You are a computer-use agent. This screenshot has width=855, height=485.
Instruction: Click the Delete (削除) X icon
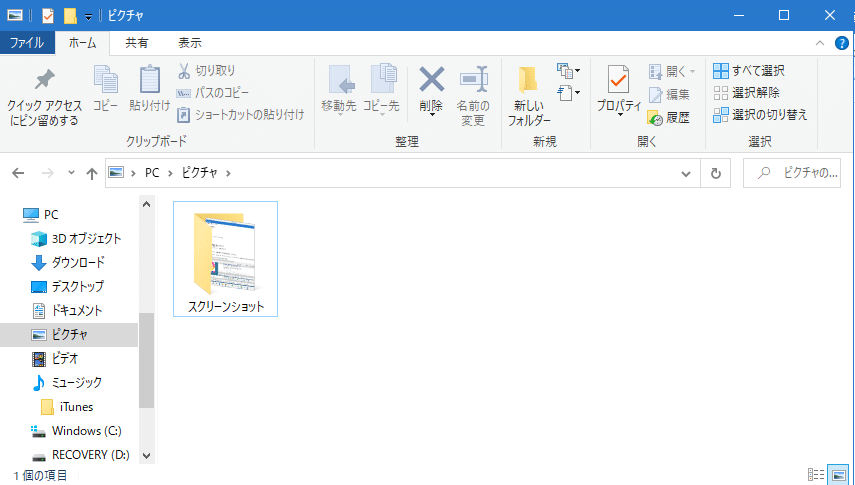[431, 80]
